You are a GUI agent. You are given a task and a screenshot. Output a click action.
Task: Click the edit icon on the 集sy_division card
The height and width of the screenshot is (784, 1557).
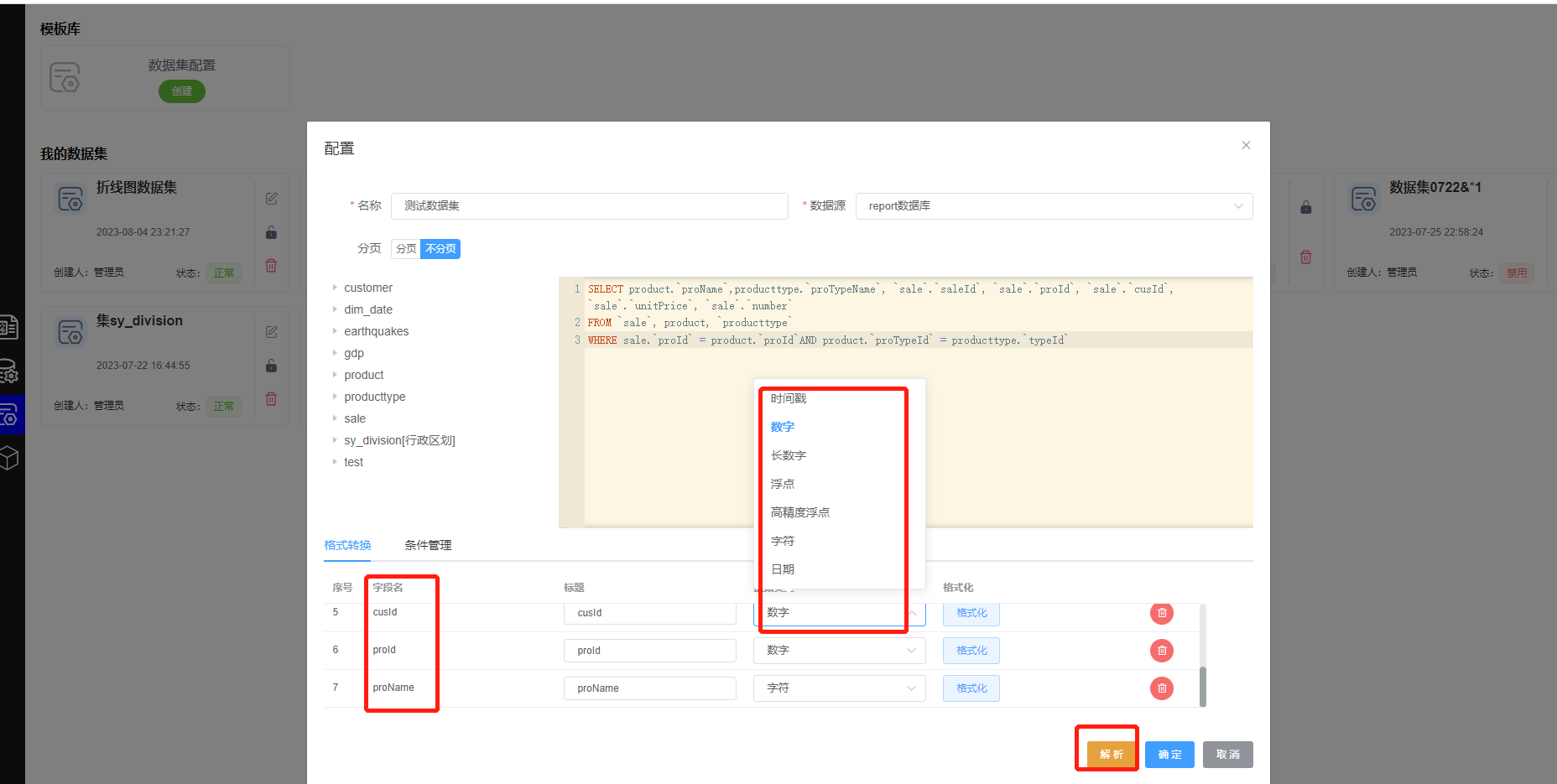[272, 332]
